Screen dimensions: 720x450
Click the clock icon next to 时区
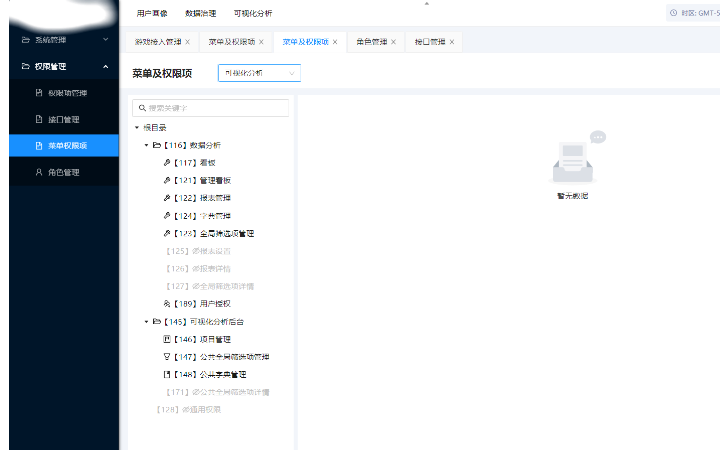[674, 13]
